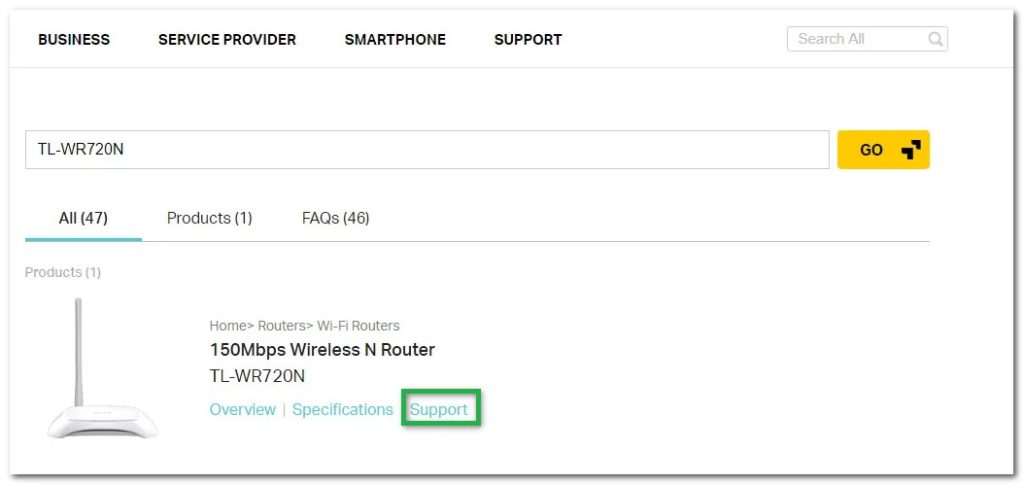Click the highlighted Support link for the router
Viewport: 1024px width, 485px height.
(x=439, y=410)
